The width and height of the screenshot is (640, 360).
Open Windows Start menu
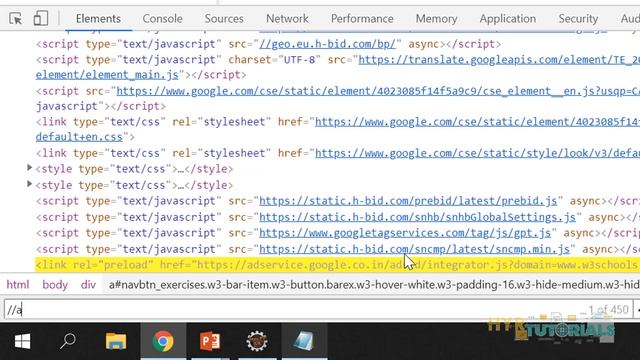[x=22, y=341]
